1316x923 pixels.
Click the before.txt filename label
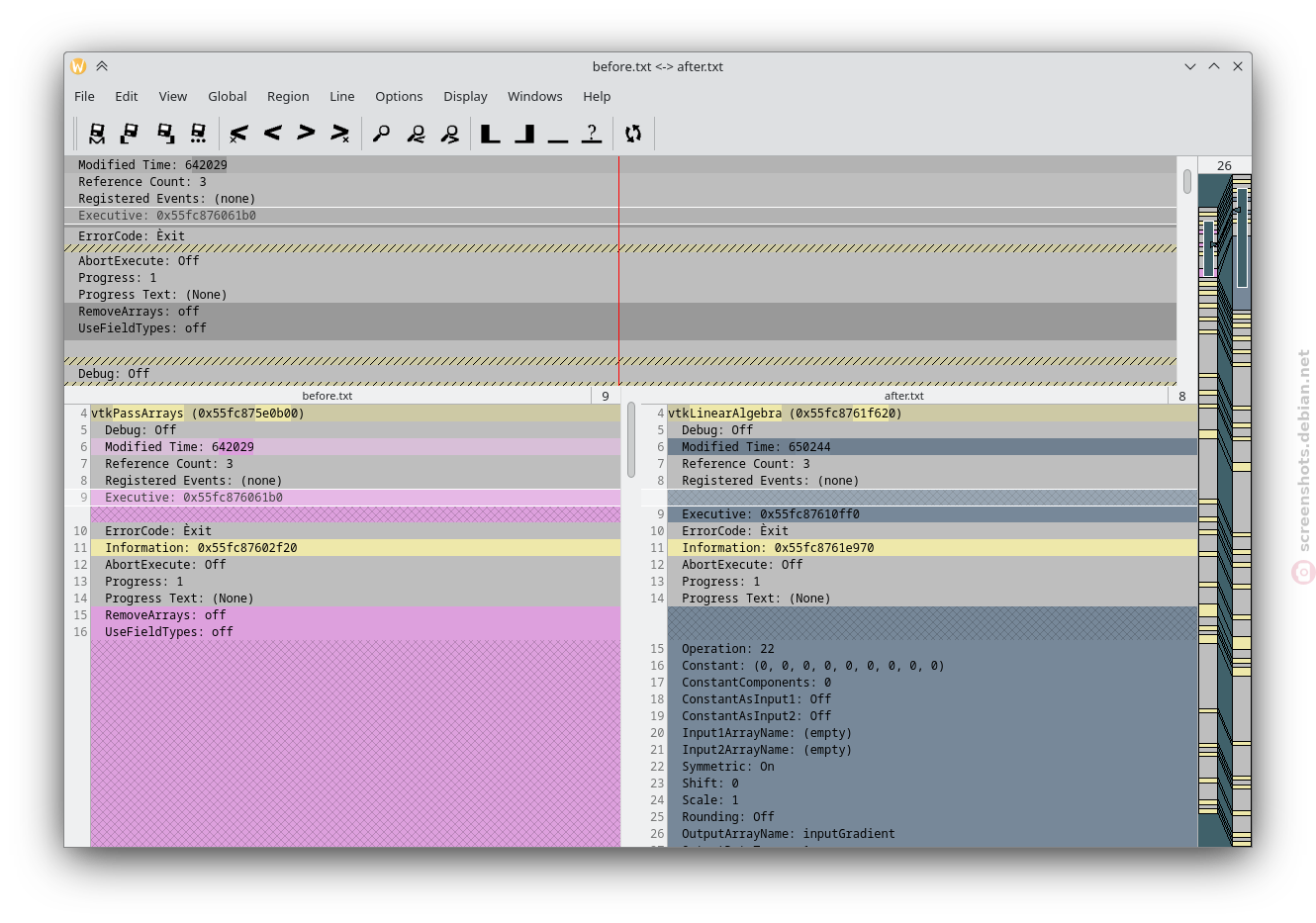point(328,396)
